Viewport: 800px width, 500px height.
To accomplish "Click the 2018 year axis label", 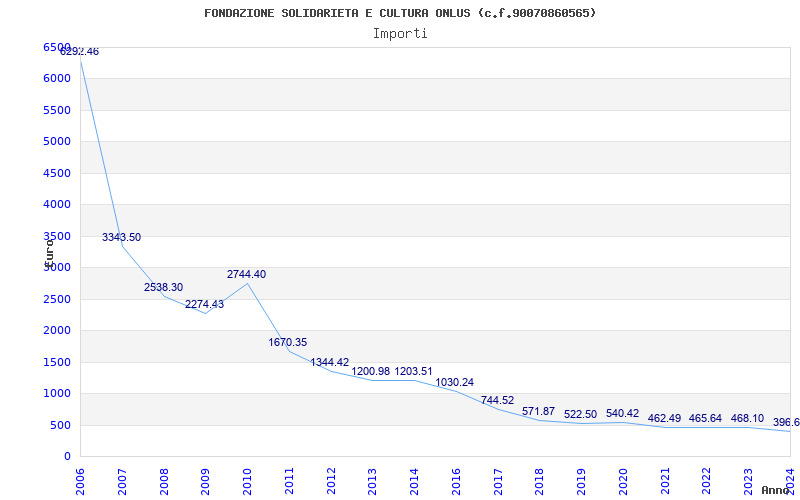I will 540,482.
